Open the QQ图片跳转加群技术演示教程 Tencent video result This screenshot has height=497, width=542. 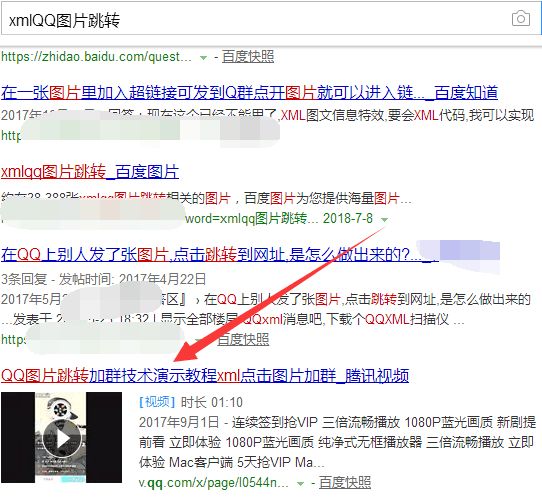click(205, 375)
